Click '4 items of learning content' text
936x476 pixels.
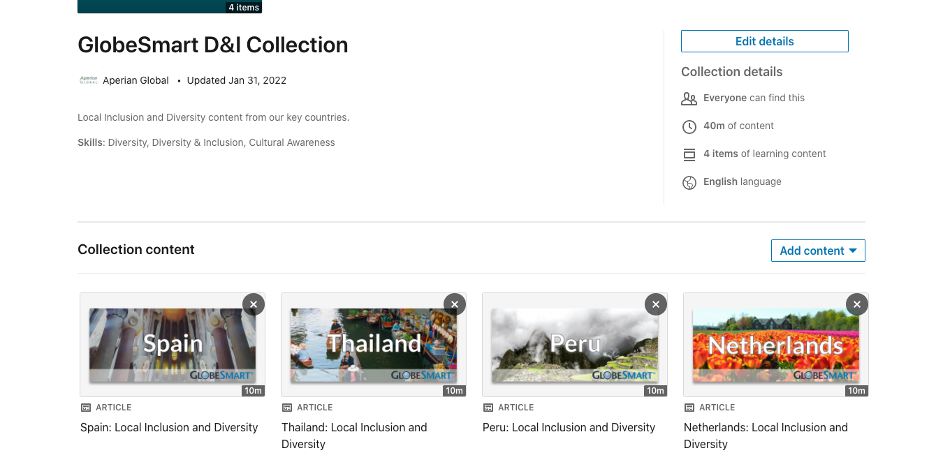tap(765, 154)
